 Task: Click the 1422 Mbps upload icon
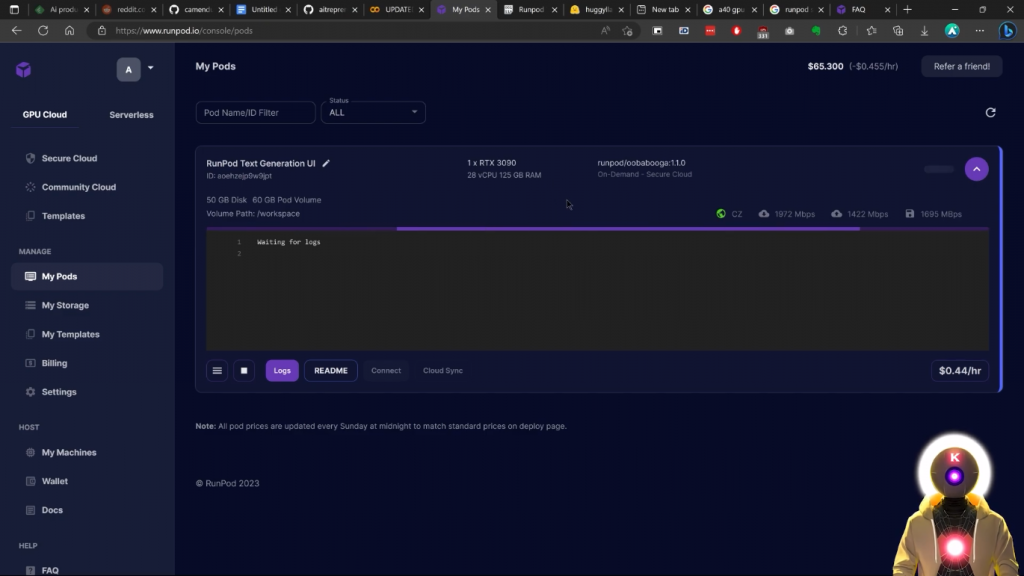(837, 214)
